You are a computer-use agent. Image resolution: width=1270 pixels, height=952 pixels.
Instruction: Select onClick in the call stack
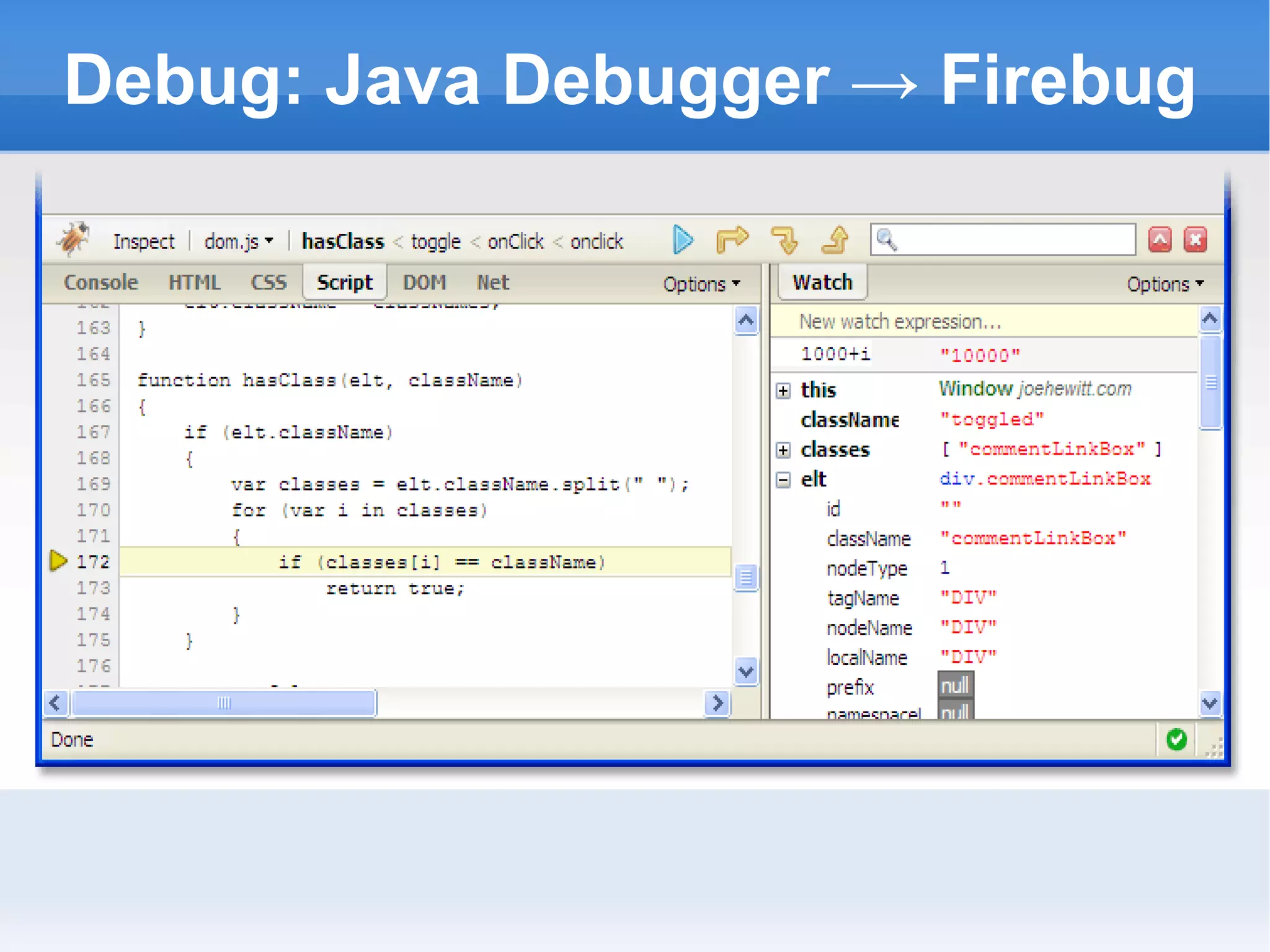[x=515, y=241]
